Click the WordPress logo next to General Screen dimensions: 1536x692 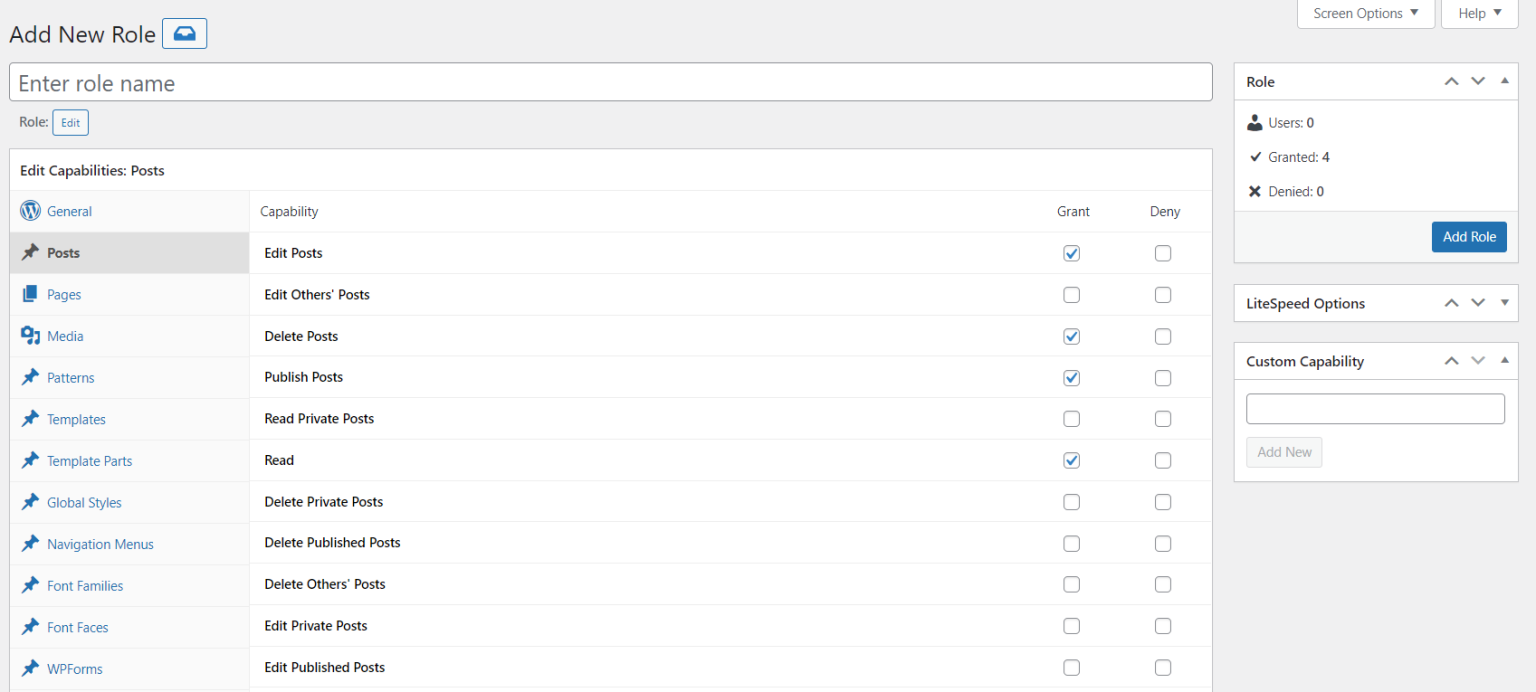30,211
